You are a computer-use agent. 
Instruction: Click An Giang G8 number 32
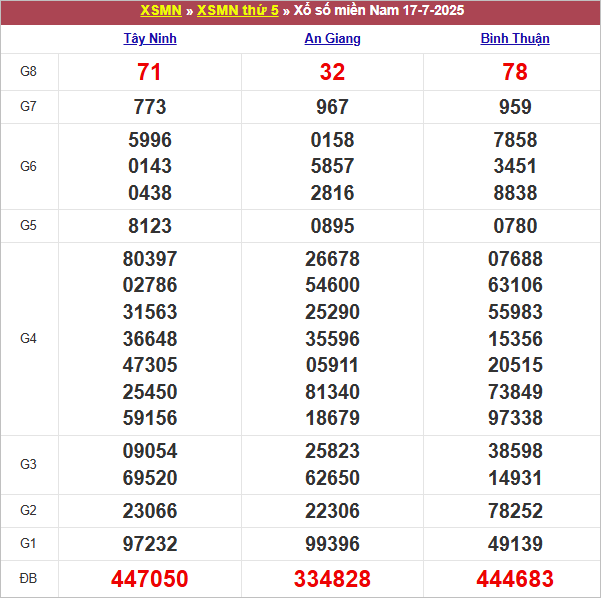tap(332, 72)
